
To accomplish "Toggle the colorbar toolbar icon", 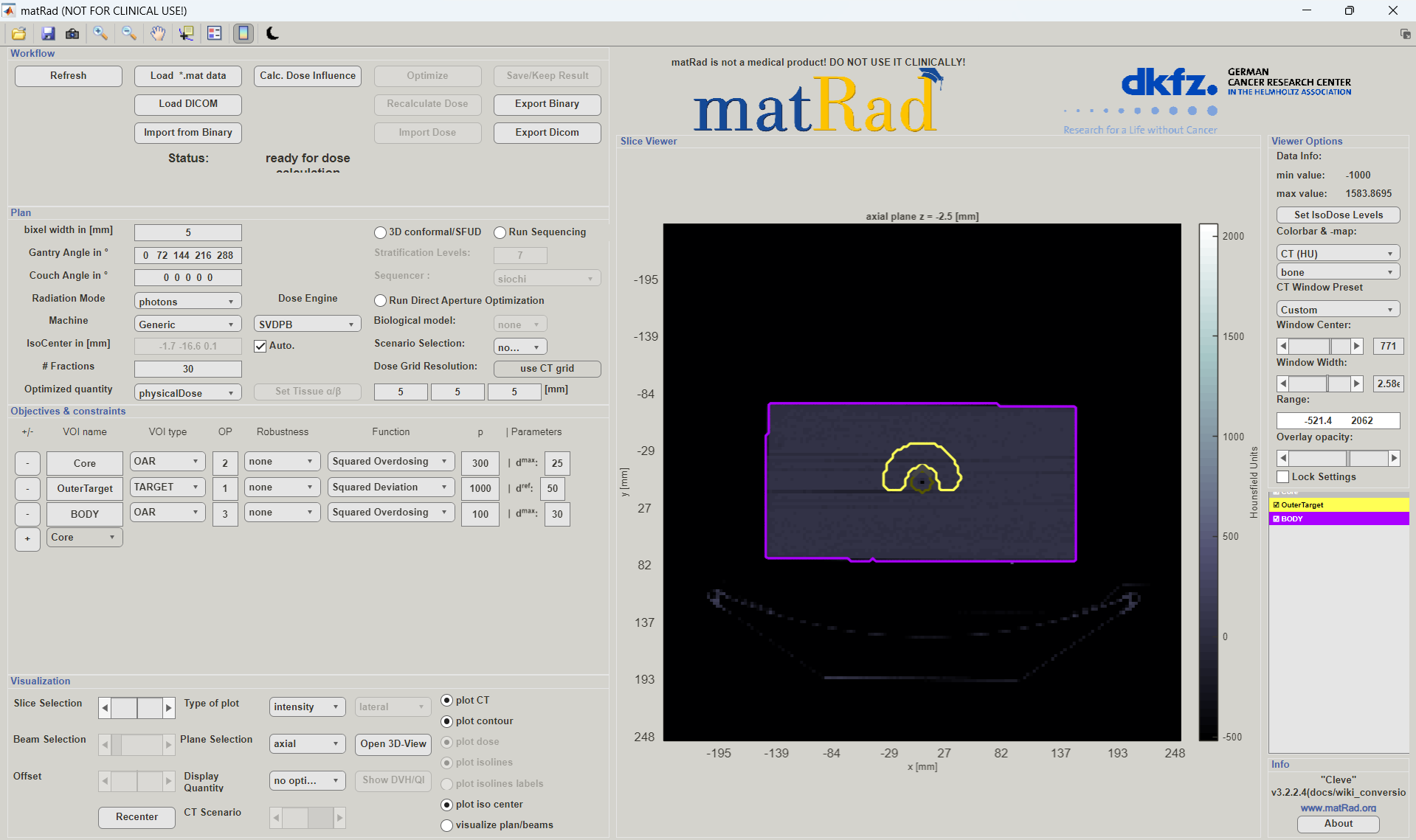I will pos(244,33).
